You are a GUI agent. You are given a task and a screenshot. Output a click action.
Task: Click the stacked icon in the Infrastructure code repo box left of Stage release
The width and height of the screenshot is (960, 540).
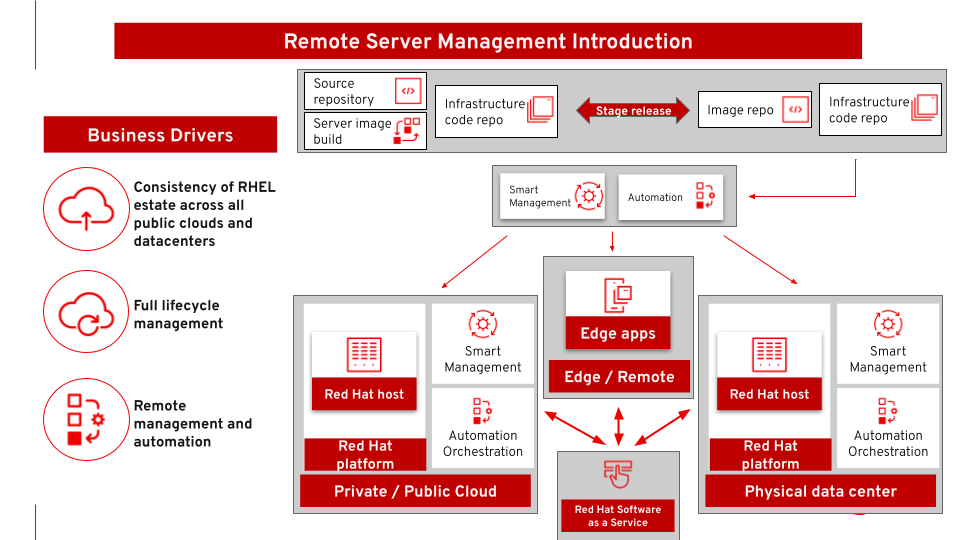pos(541,110)
